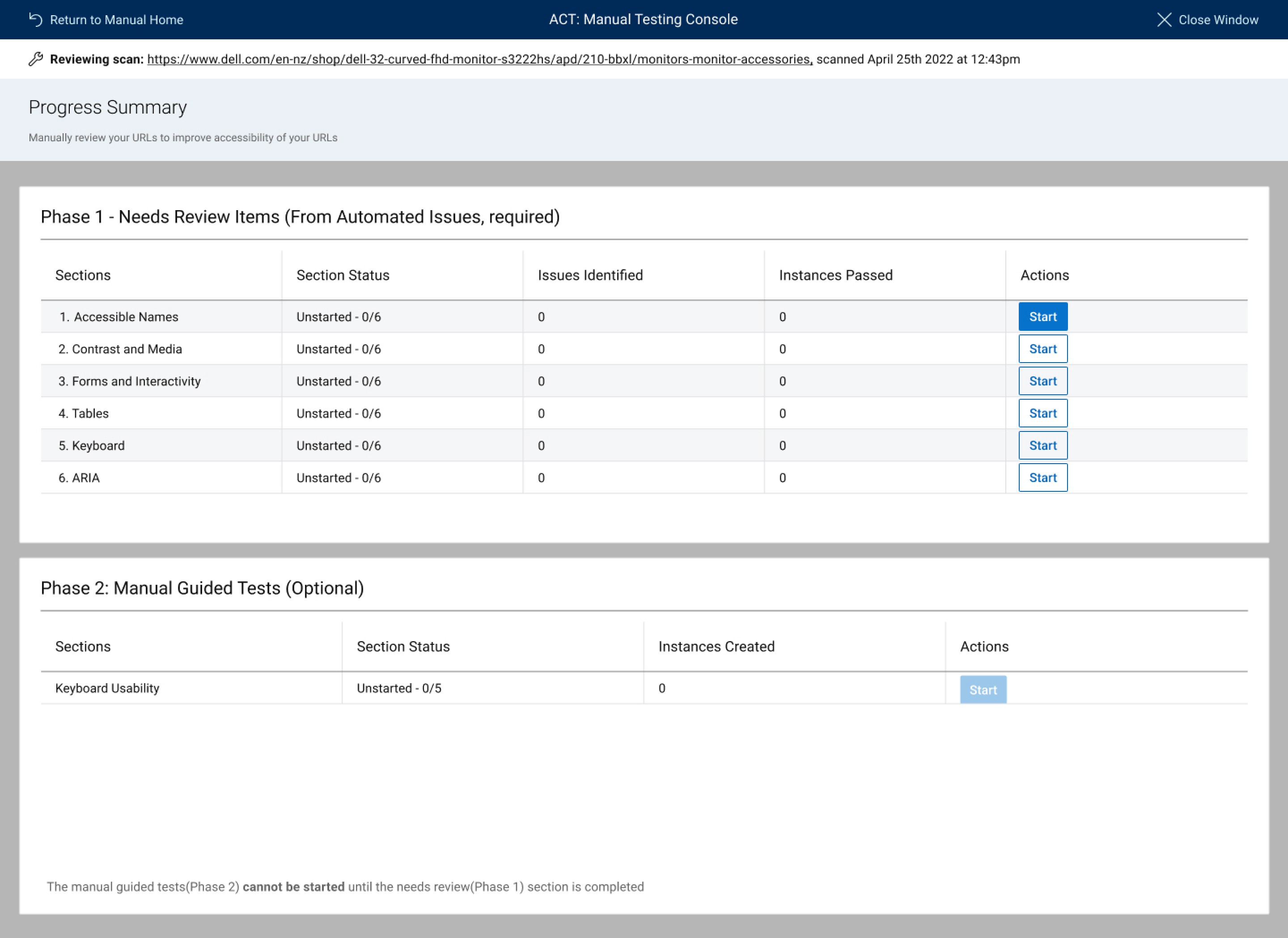Screen dimensions: 1288x938
Task: Click the X icon beside Close Window
Action: click(x=1164, y=20)
